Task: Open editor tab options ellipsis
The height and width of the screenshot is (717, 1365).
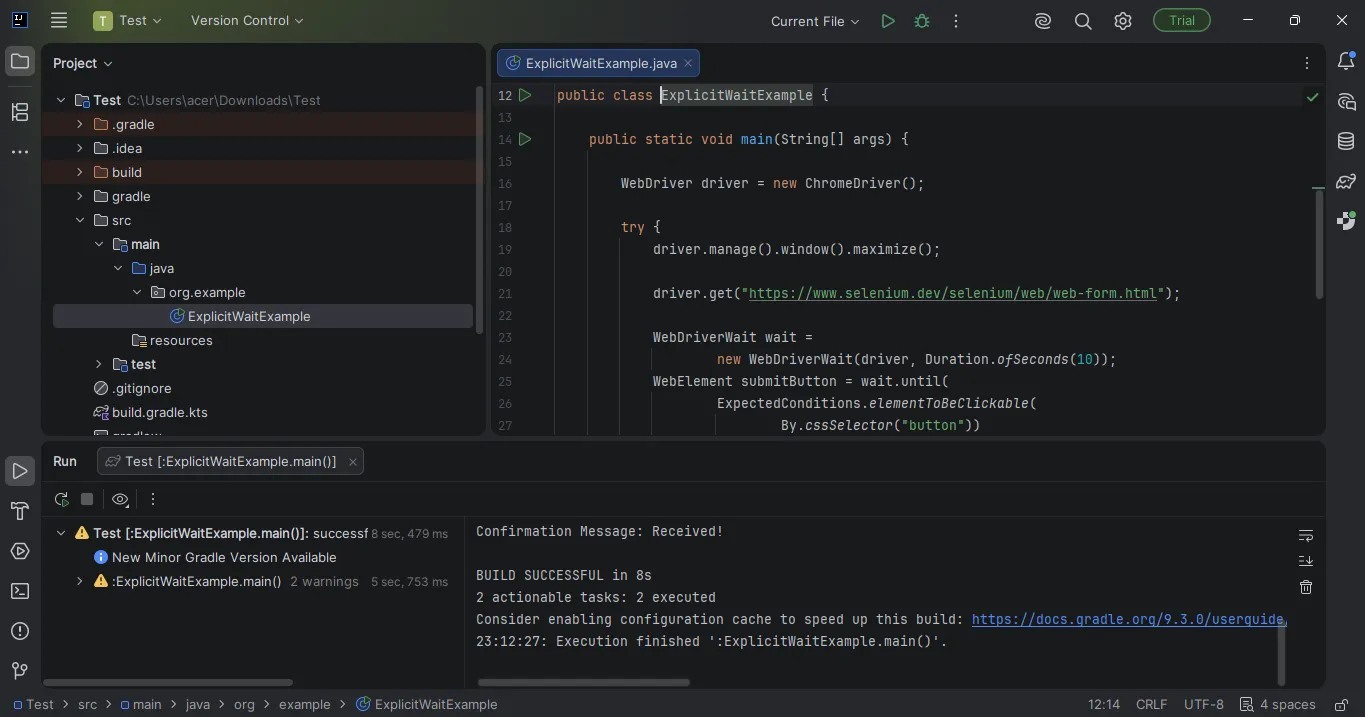Action: pyautogui.click(x=1307, y=63)
